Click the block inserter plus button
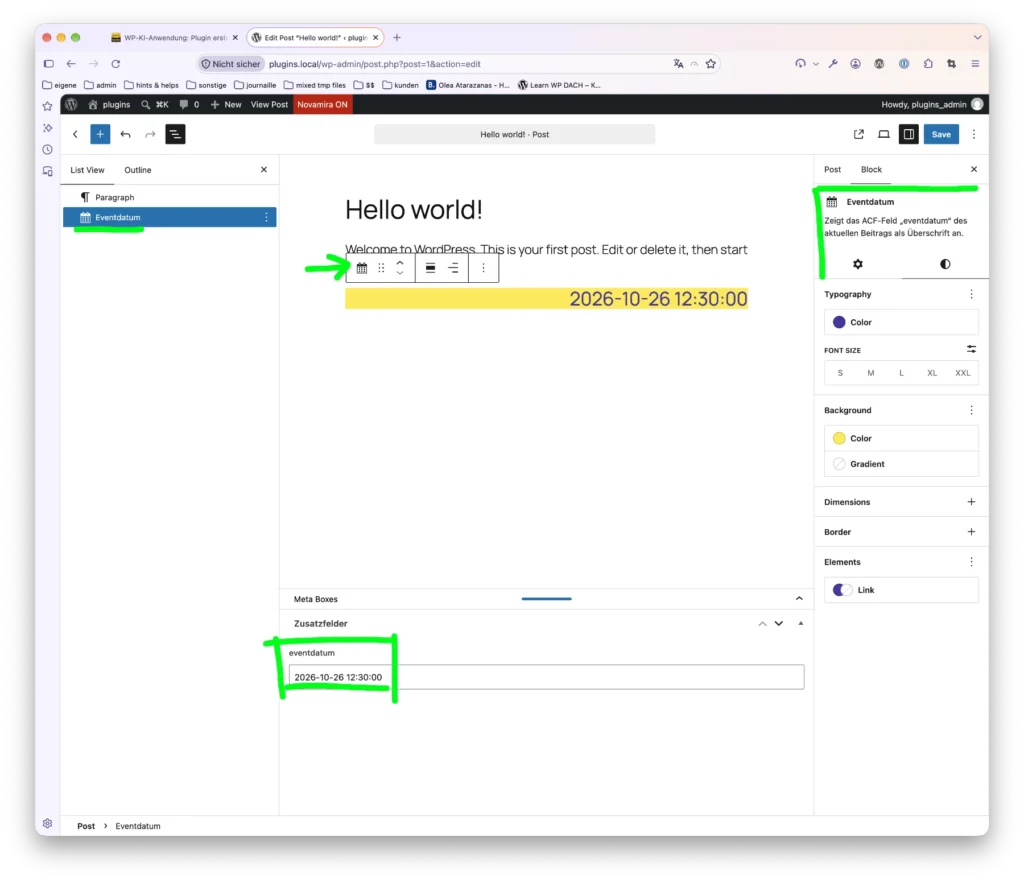The height and width of the screenshot is (882, 1024). 100,134
